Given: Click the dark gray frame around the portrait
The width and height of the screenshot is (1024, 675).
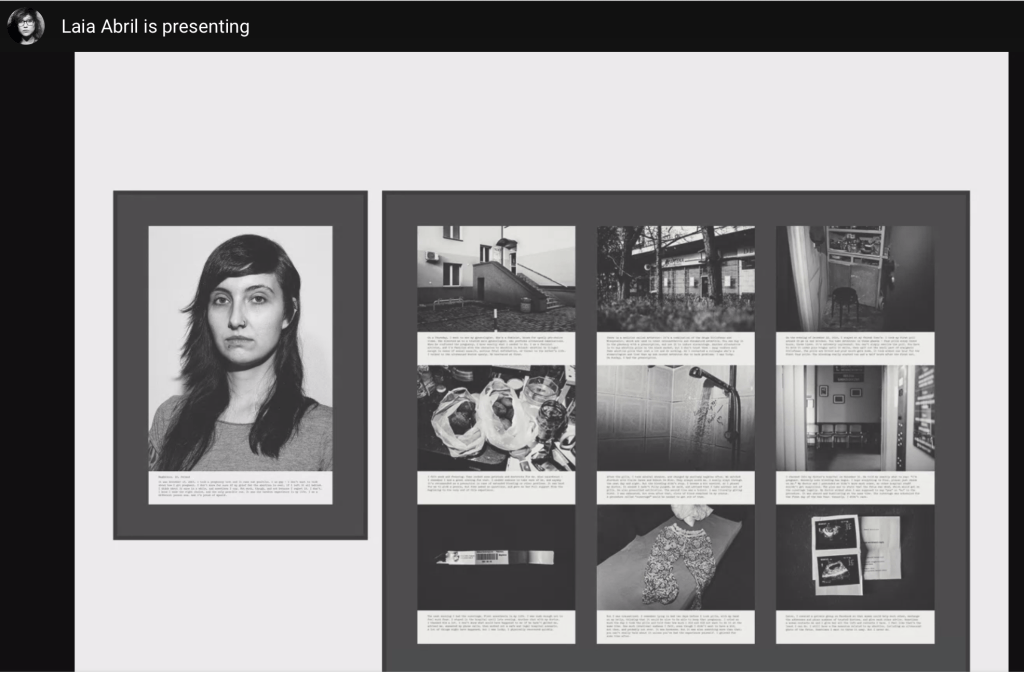Looking at the screenshot, I should 131,366.
